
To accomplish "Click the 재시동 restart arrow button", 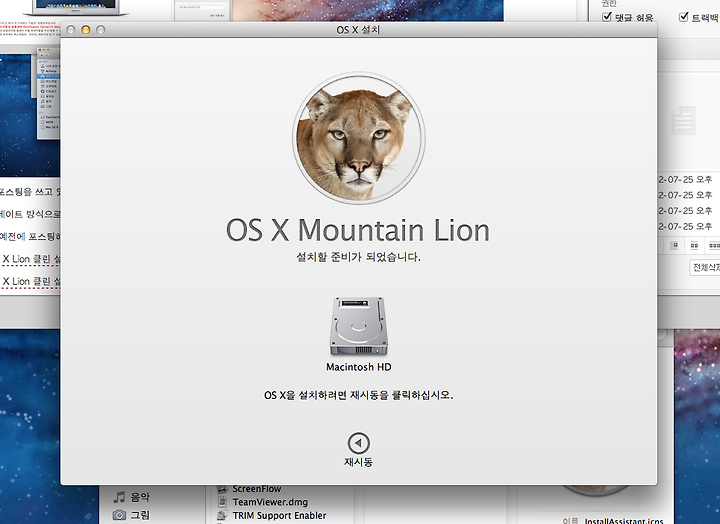I will click(x=359, y=443).
